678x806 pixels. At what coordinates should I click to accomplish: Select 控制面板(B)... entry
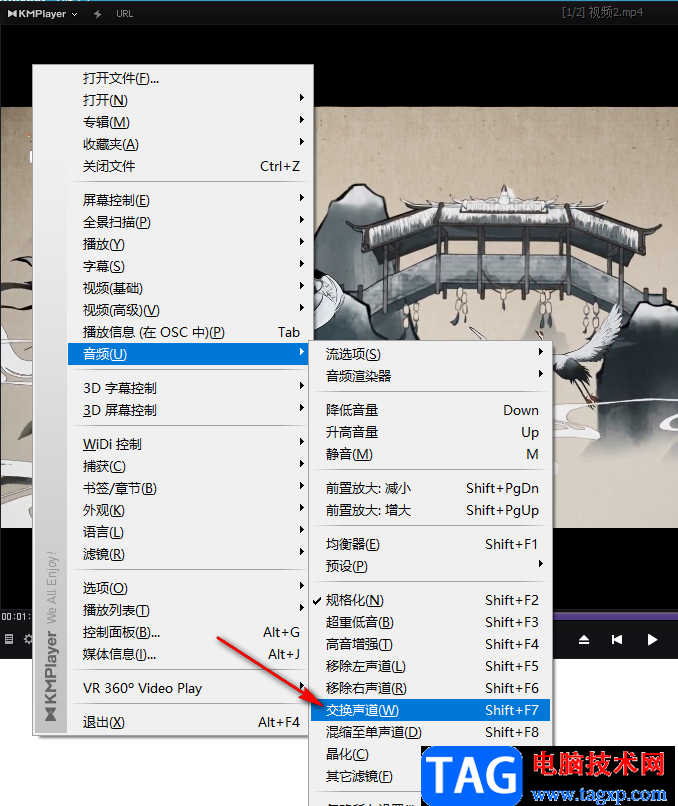click(x=190, y=632)
